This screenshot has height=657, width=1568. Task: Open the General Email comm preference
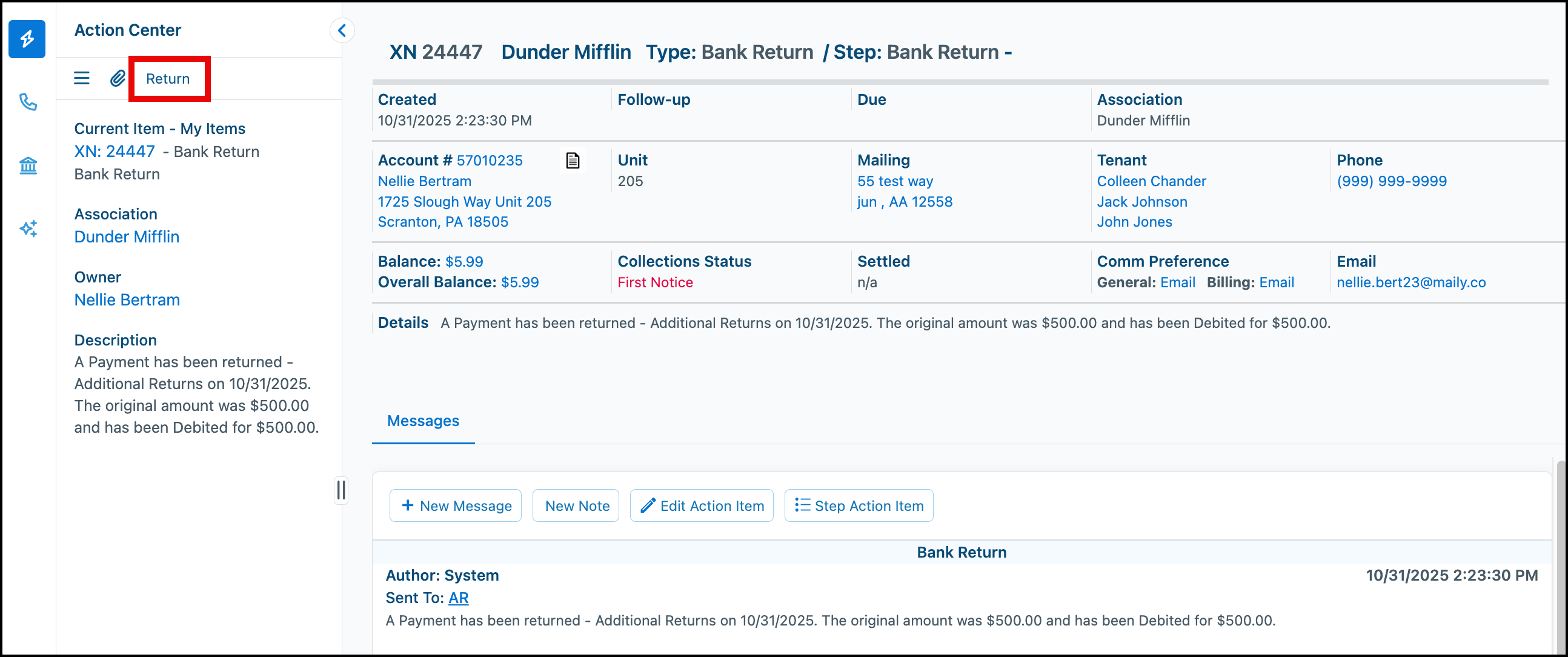click(1177, 282)
